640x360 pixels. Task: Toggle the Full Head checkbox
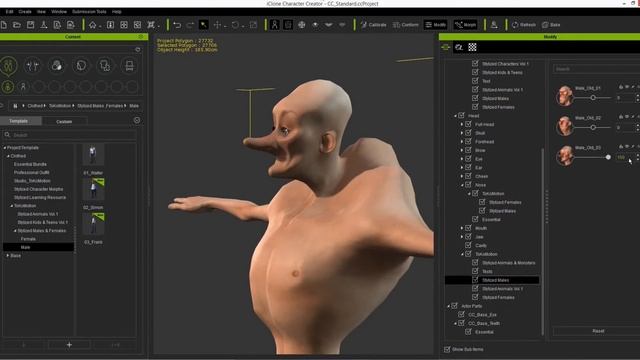469,124
